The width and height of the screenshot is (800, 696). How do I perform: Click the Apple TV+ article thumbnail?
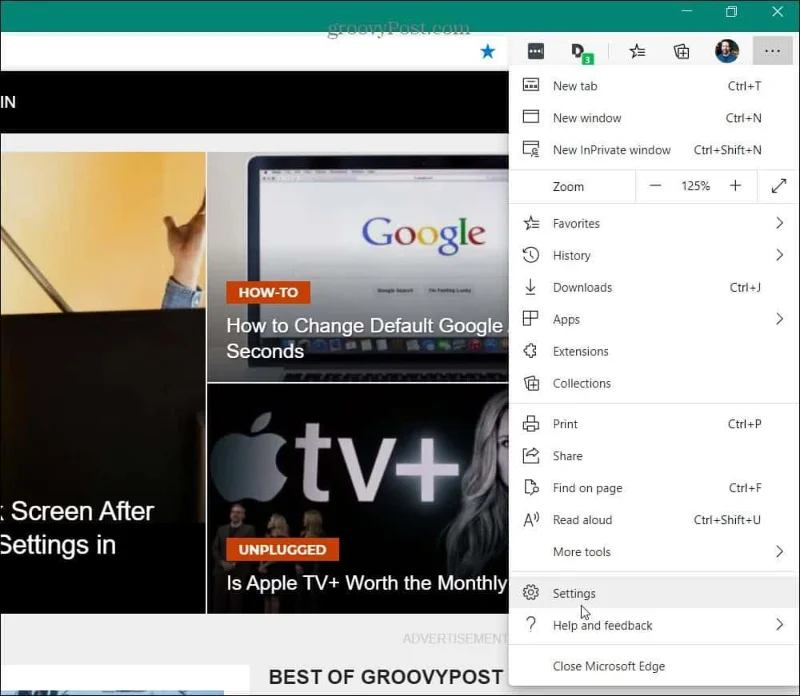tap(358, 499)
